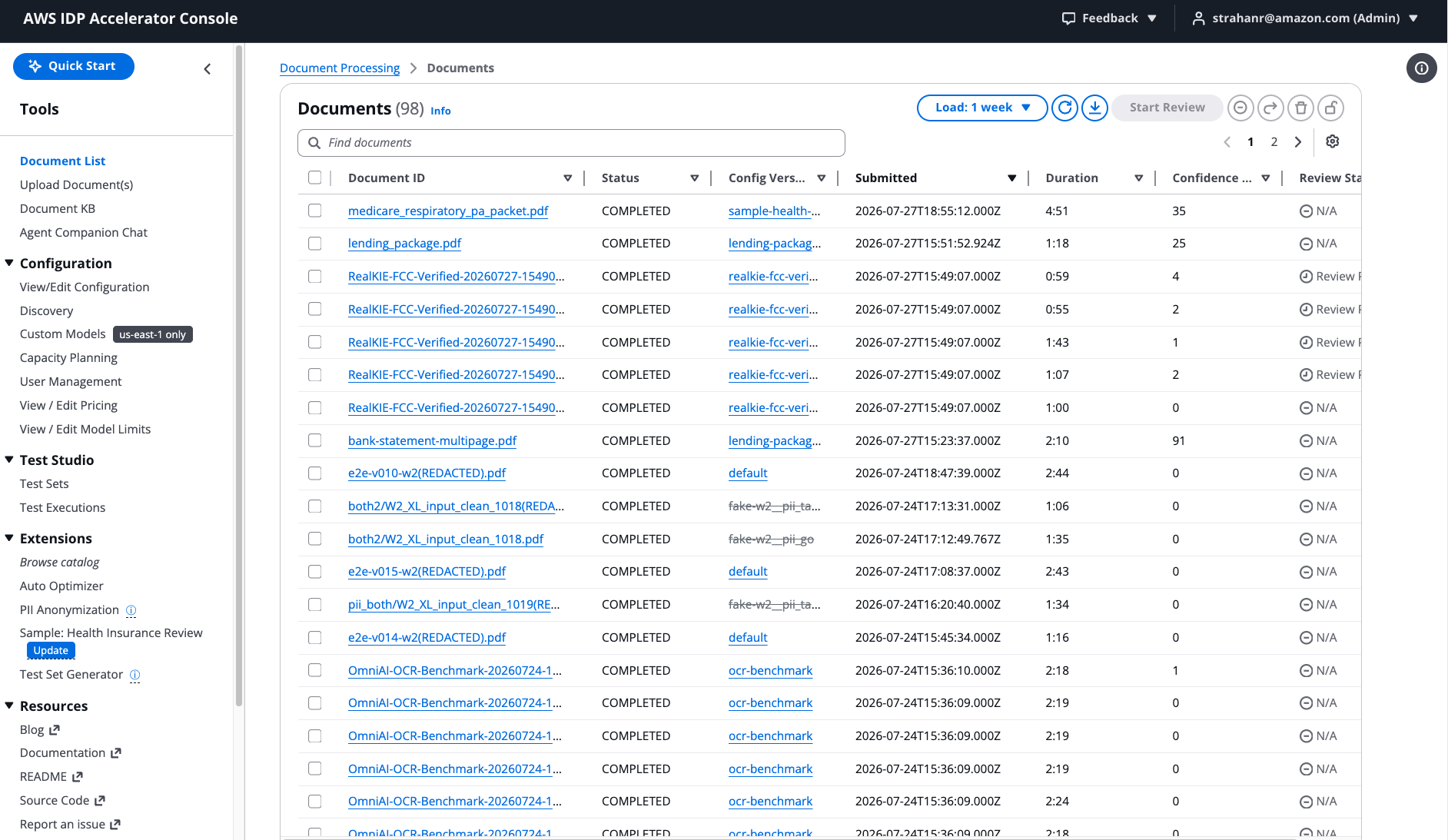This screenshot has height=840, width=1448.
Task: Click the curved-arrow reprocess icon
Action: (1270, 108)
